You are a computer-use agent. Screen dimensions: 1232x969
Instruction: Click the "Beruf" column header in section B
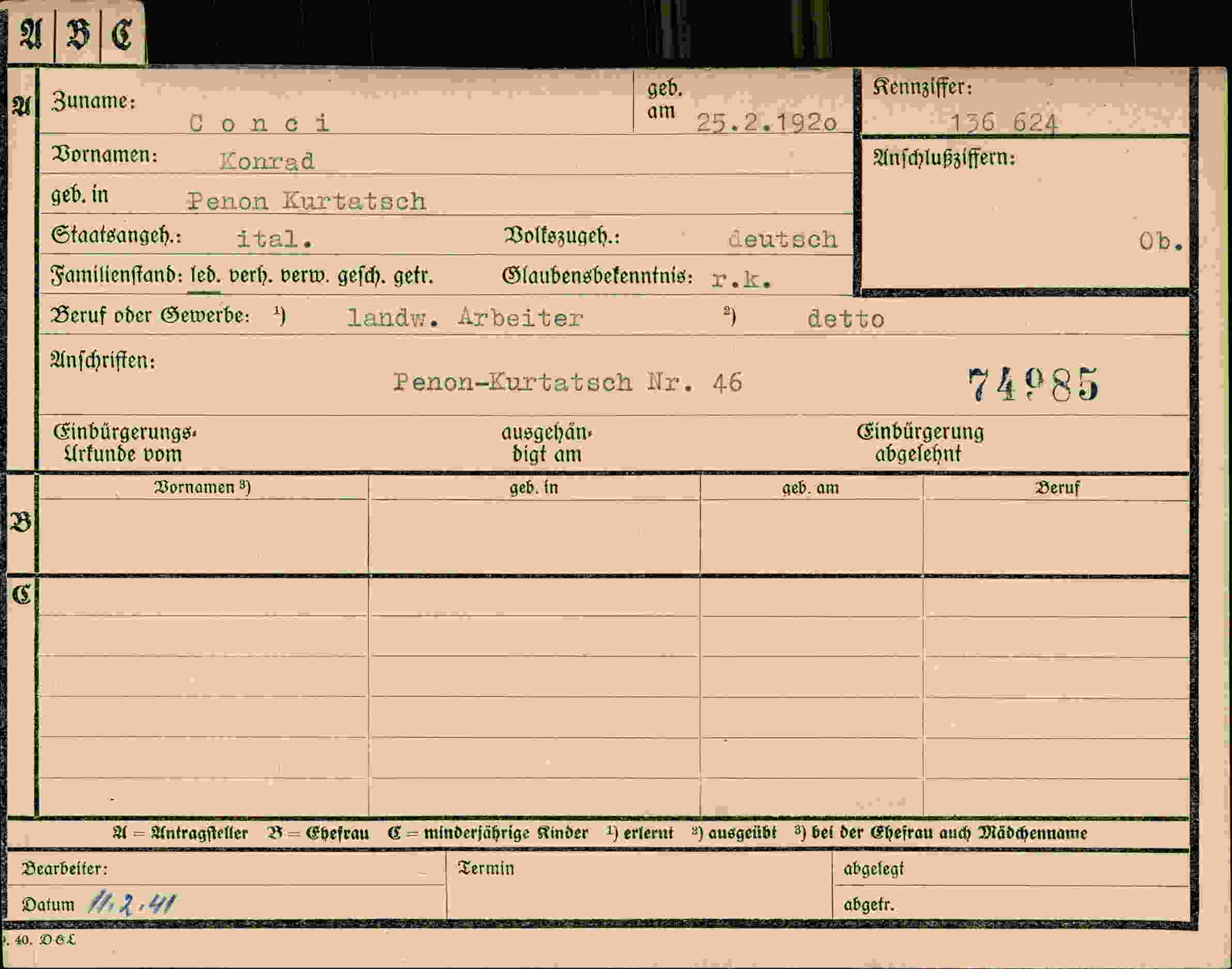(x=1057, y=489)
